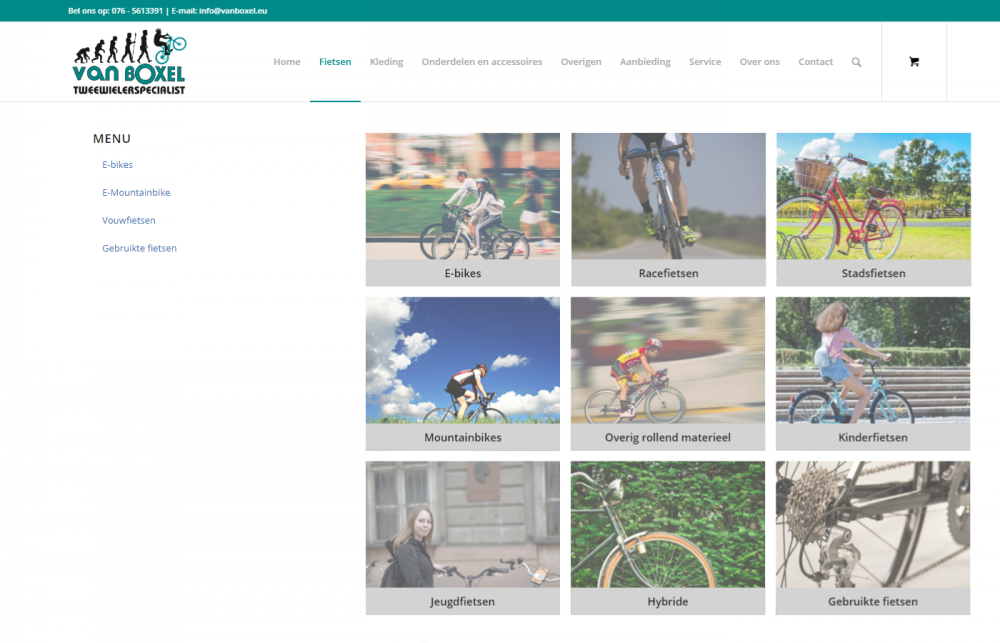Click the info@vanboxel.eu email address
The height and width of the screenshot is (643, 1000).
(x=233, y=11)
